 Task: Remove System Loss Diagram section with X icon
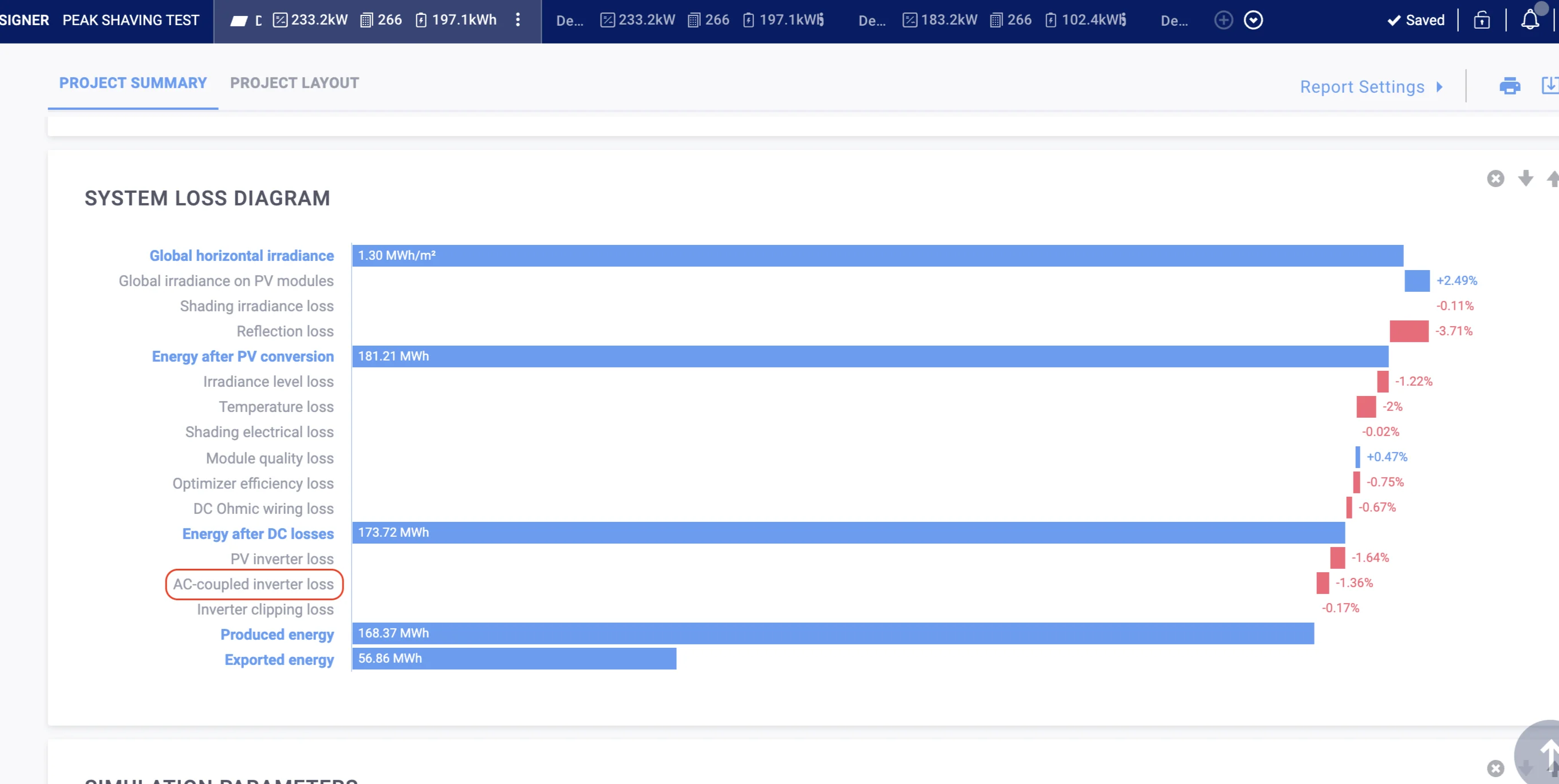pos(1495,179)
